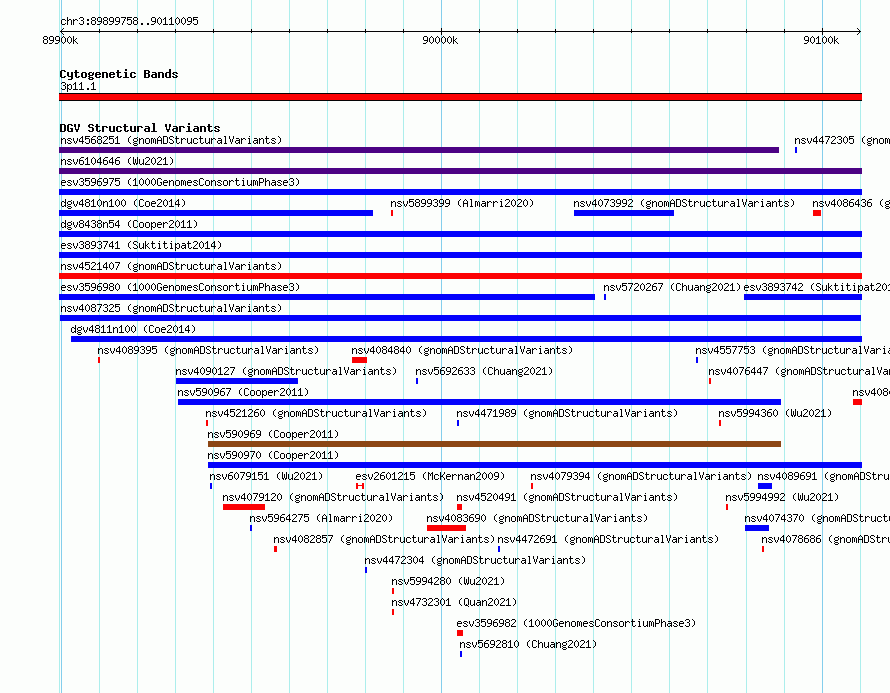
Task: Open nsv5994360 (Wu2021) label
Action: tap(775, 413)
